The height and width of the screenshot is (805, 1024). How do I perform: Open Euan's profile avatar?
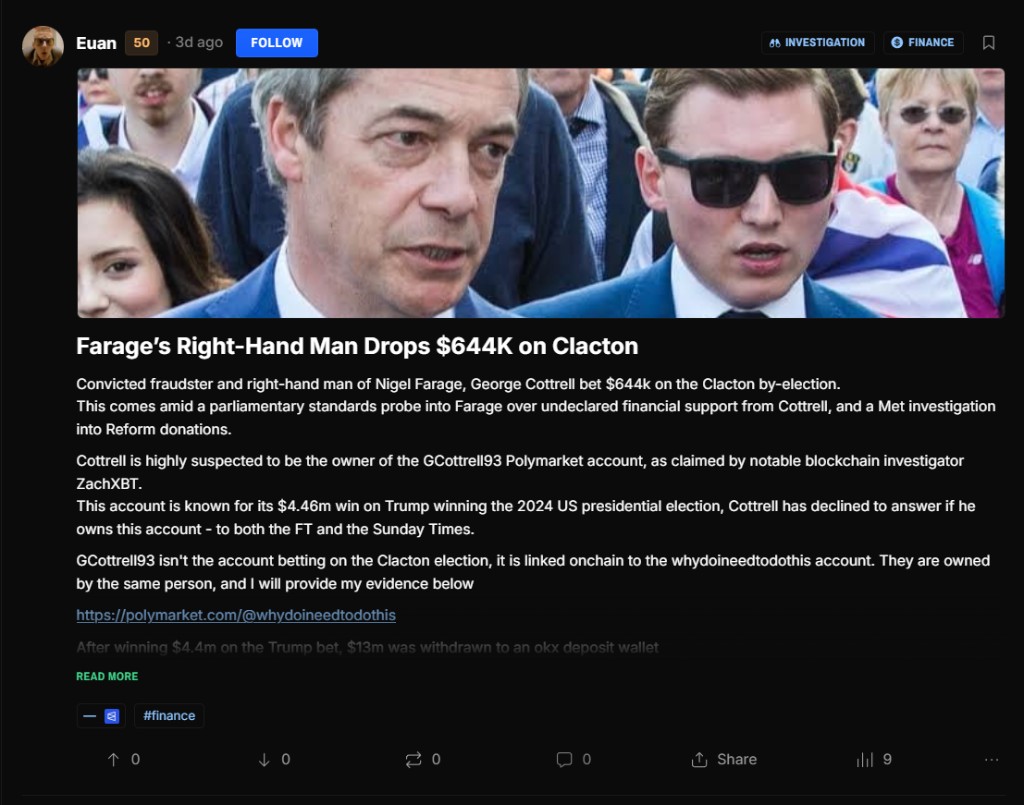tap(43, 46)
